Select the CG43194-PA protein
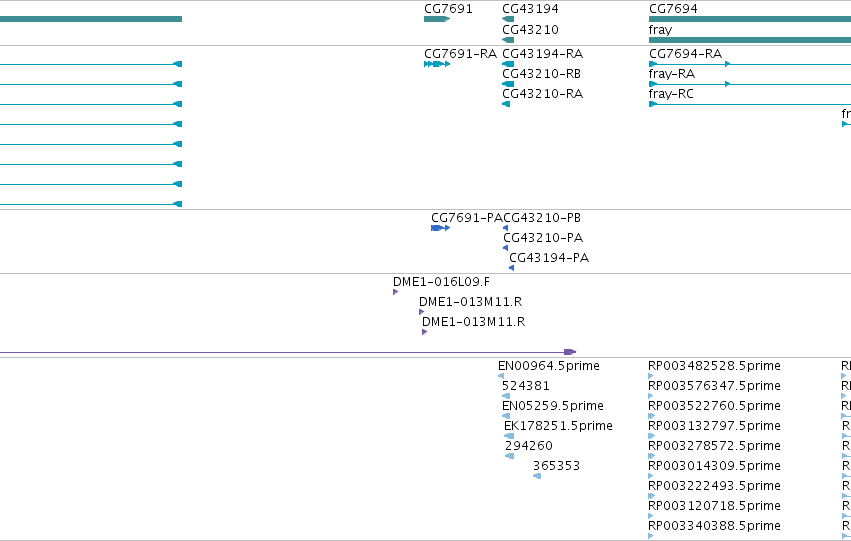 (x=549, y=258)
